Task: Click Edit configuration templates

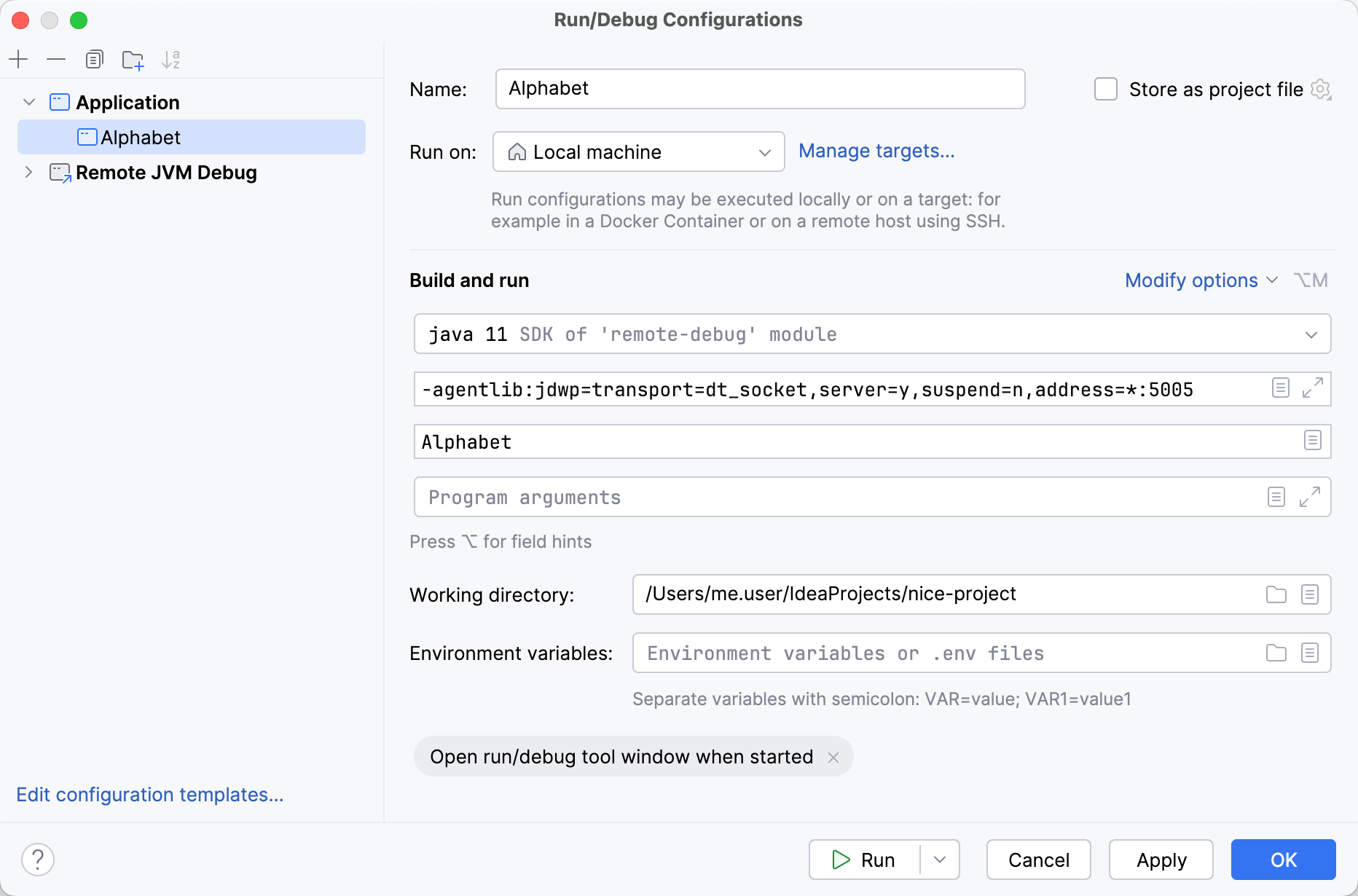Action: click(150, 795)
